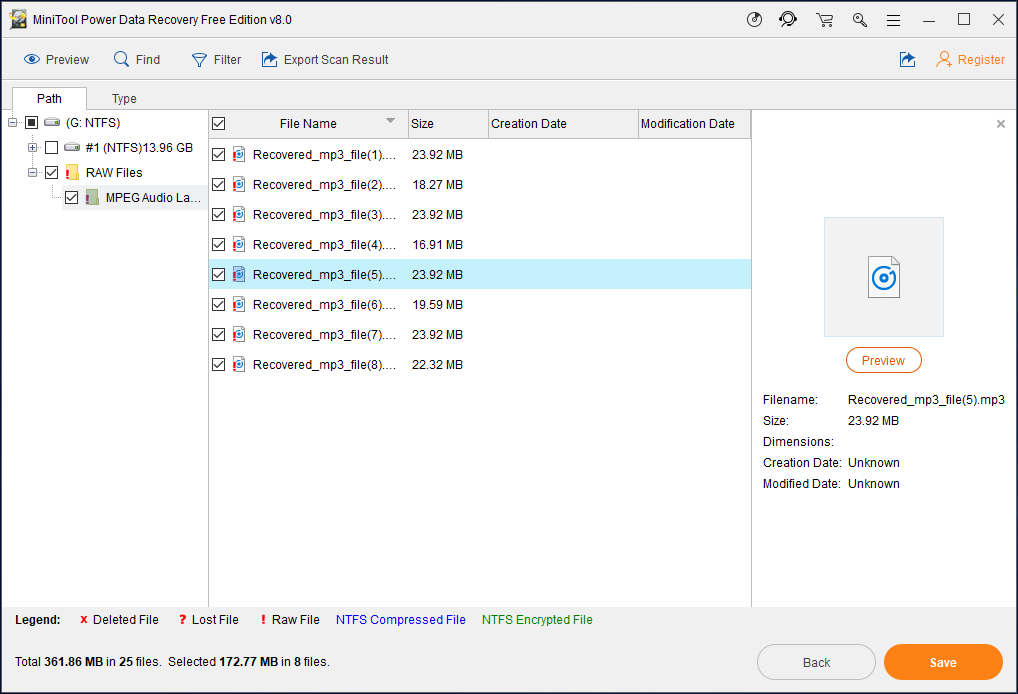This screenshot has height=694, width=1018.
Task: Open the Filter funnel tool
Action: click(x=199, y=60)
